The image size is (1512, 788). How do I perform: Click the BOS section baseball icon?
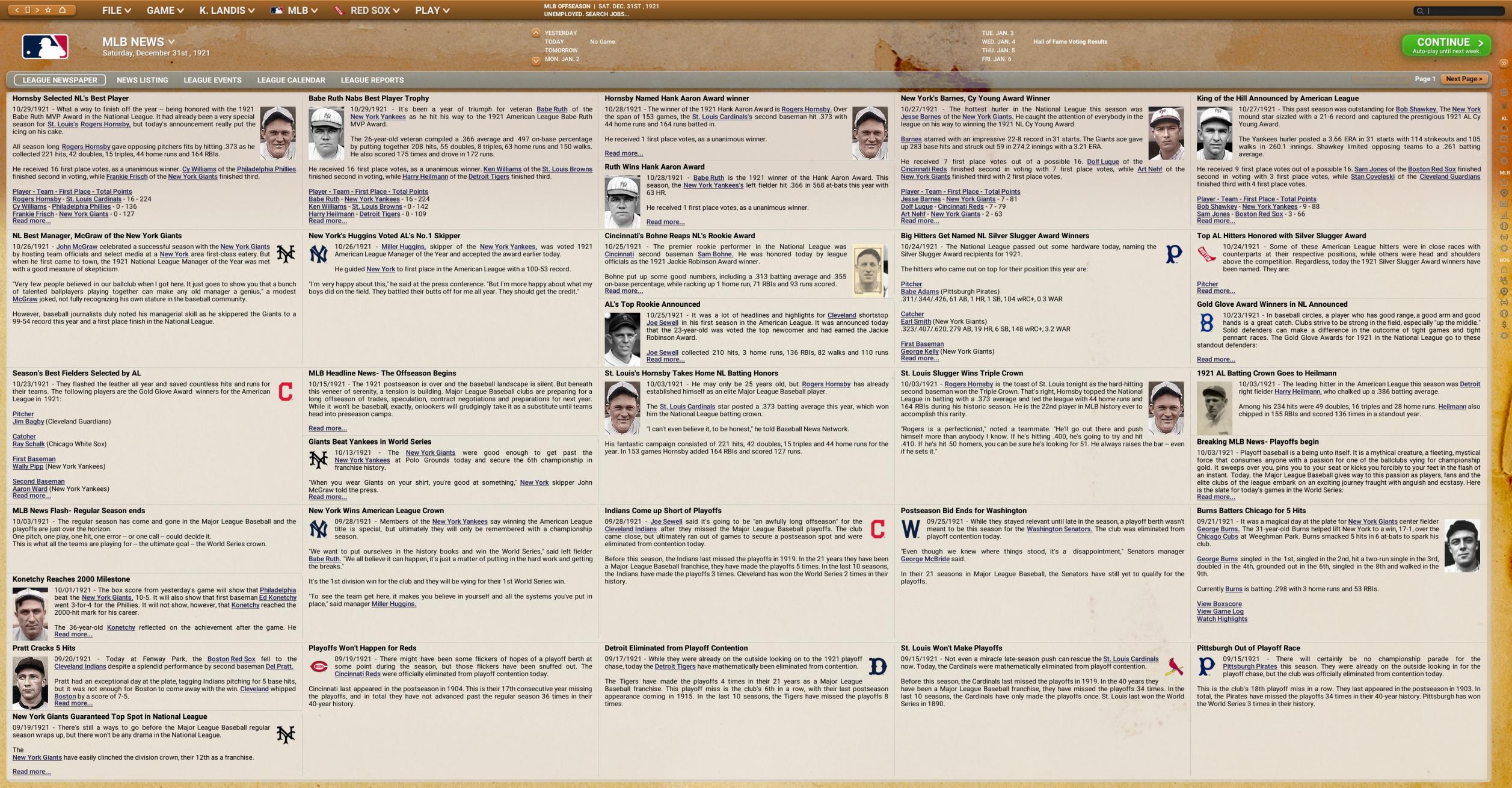pos(1504,313)
